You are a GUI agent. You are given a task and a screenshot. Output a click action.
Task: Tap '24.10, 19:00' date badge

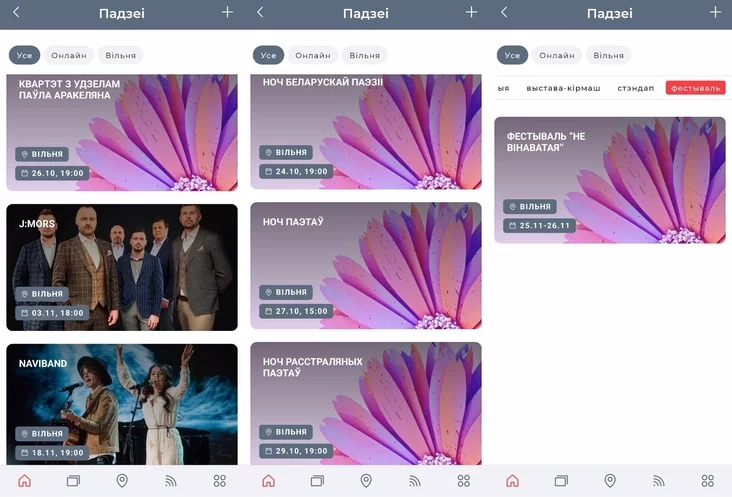pyautogui.click(x=296, y=171)
